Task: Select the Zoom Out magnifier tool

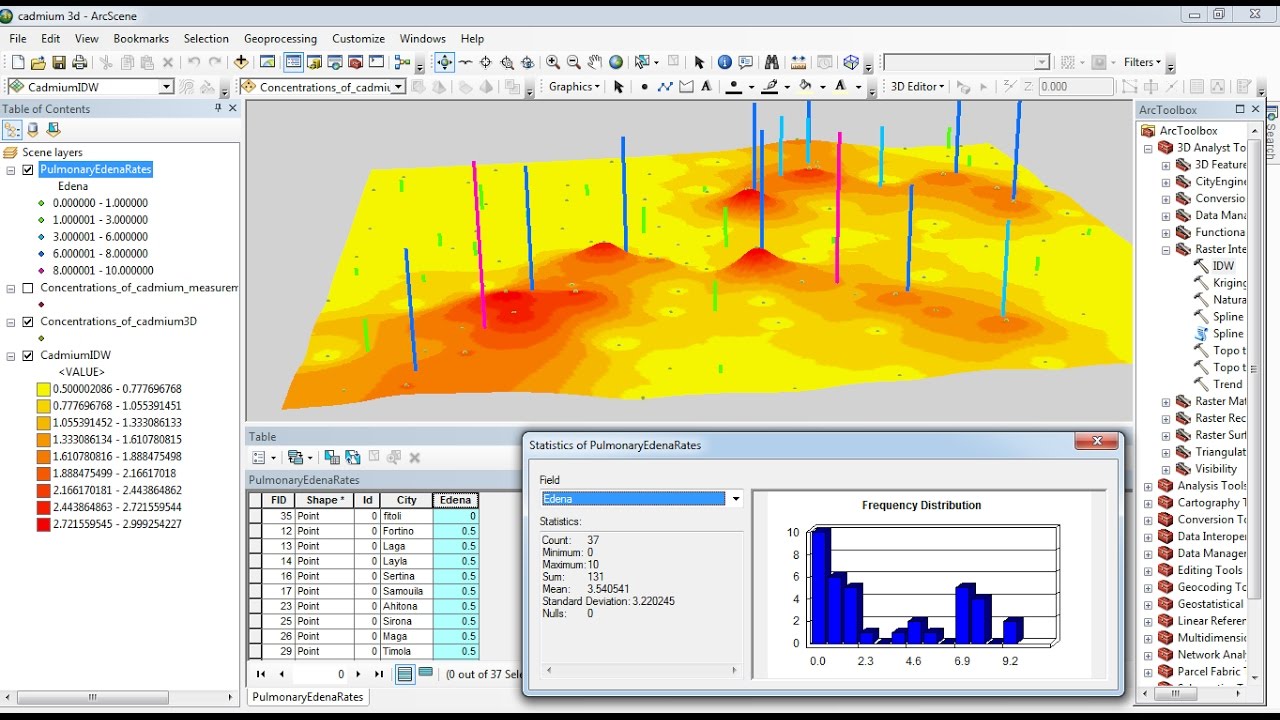Action: [x=573, y=62]
